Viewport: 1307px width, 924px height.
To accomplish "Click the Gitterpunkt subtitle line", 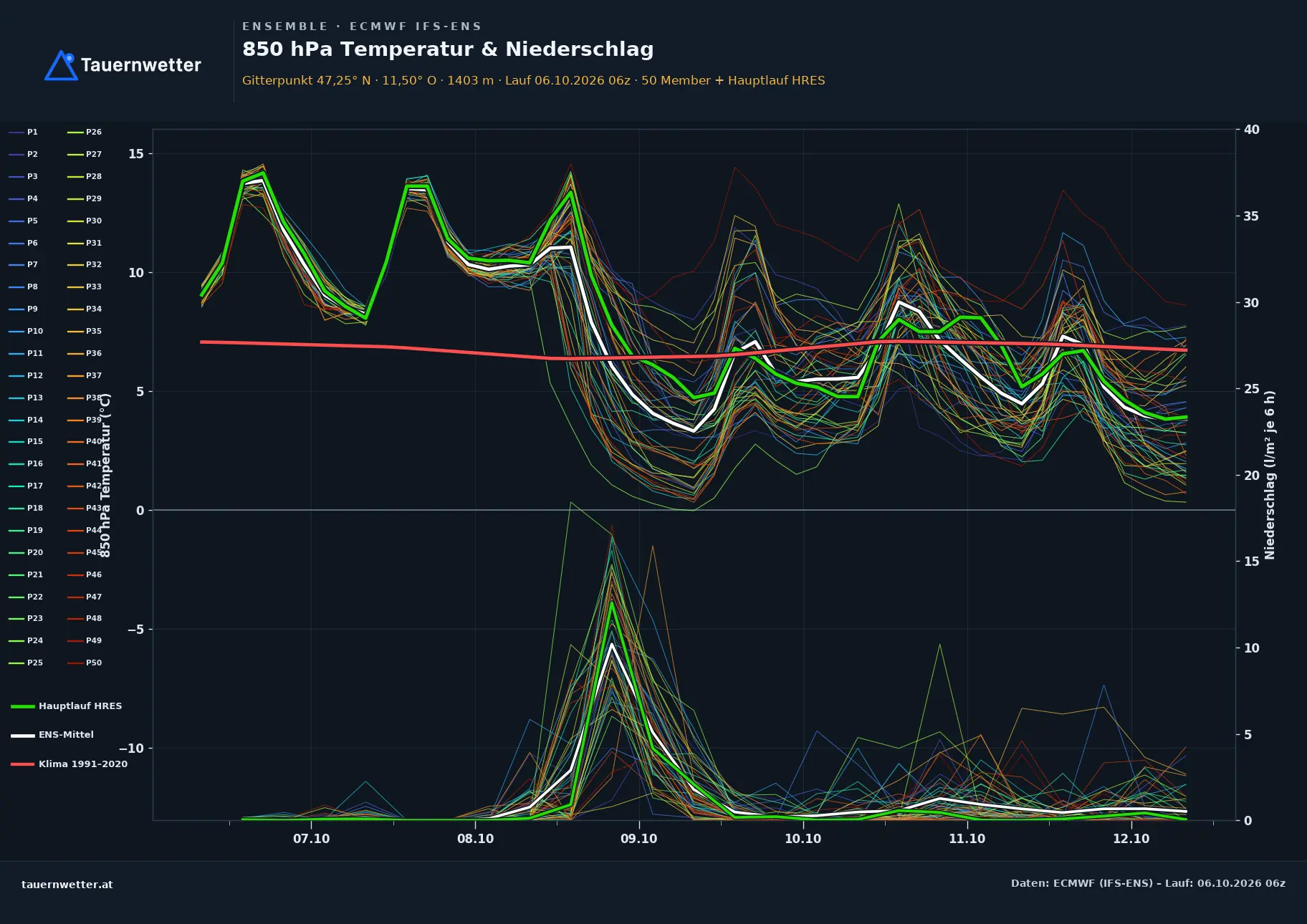I will pos(534,81).
